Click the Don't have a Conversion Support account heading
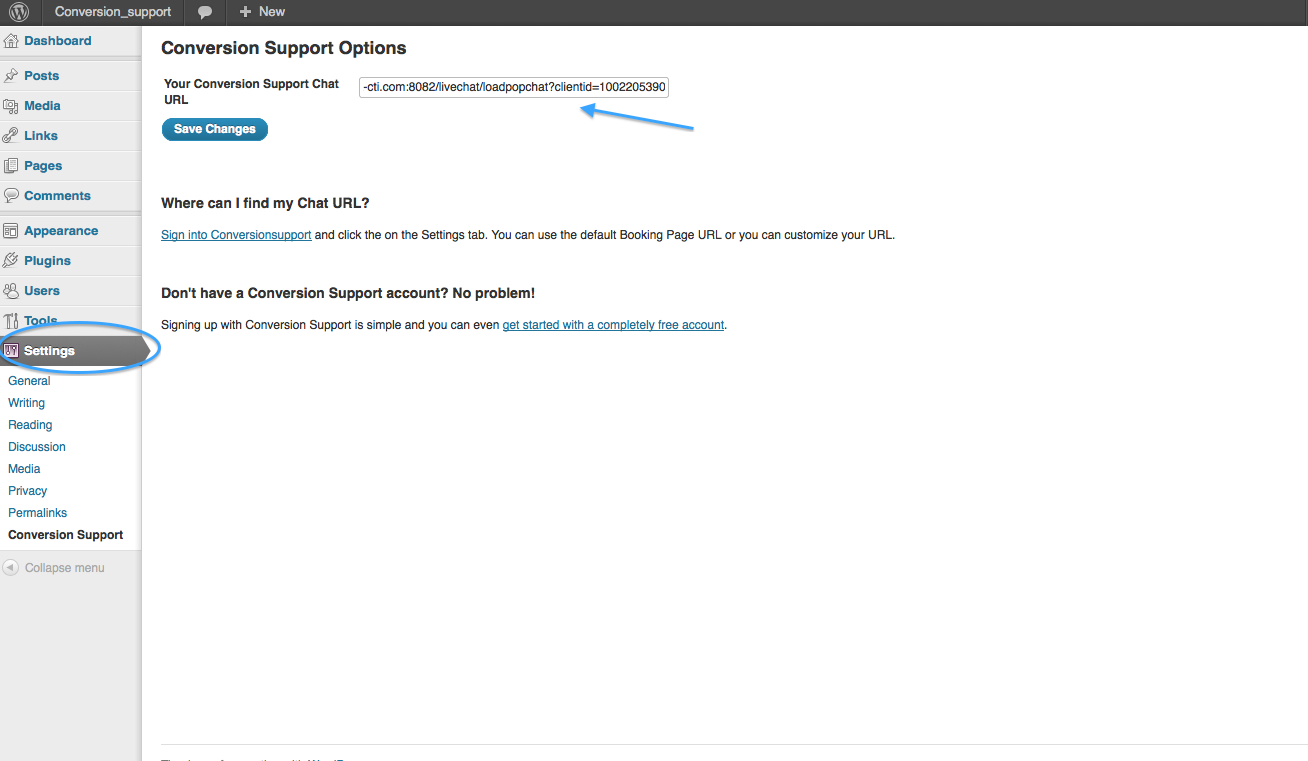The image size is (1308, 761). coord(348,293)
